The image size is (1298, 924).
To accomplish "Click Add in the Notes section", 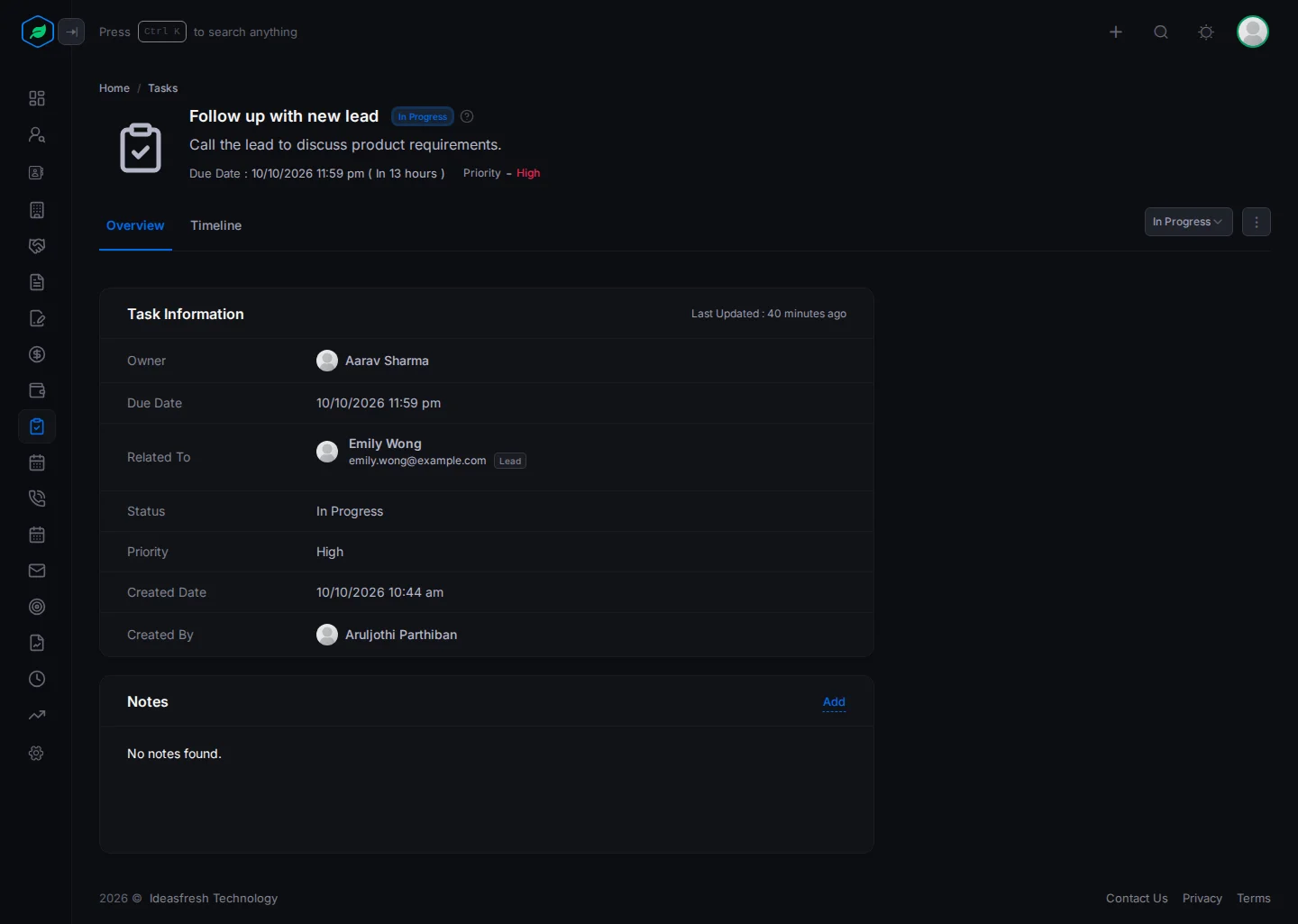I will pyautogui.click(x=835, y=702).
